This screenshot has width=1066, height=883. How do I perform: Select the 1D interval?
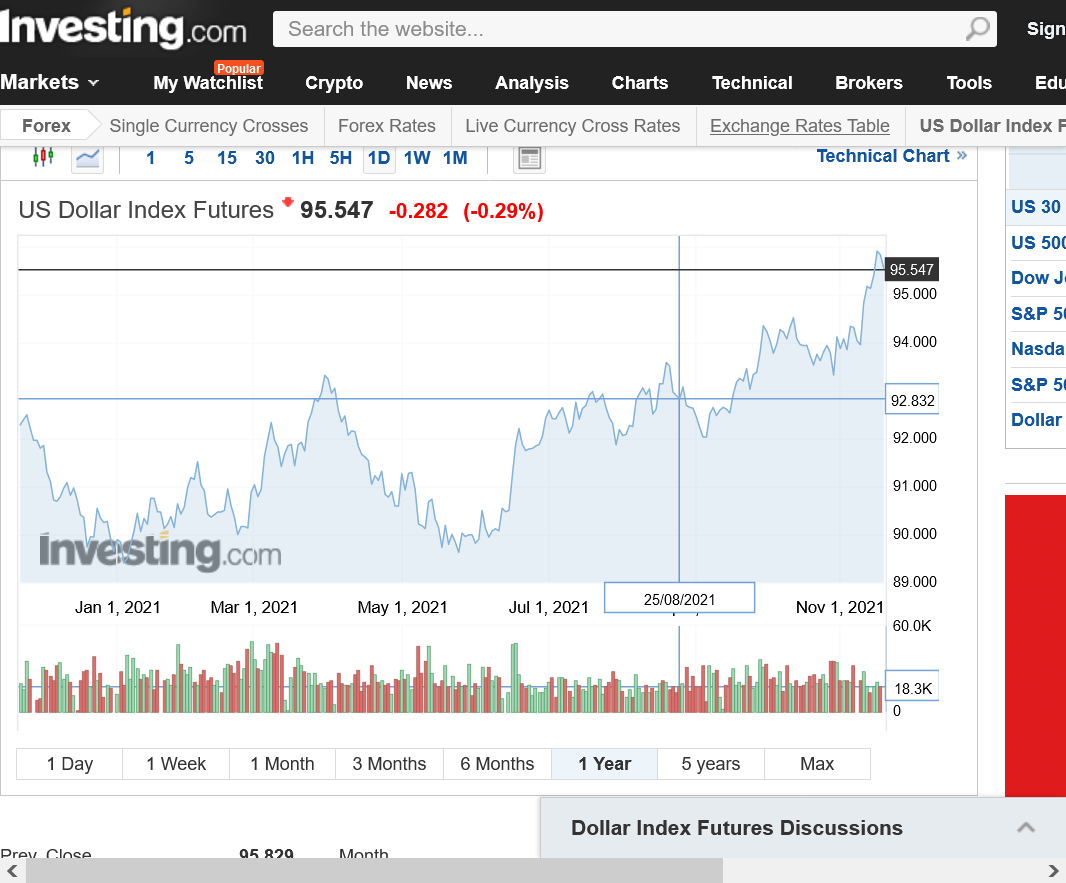pos(379,158)
